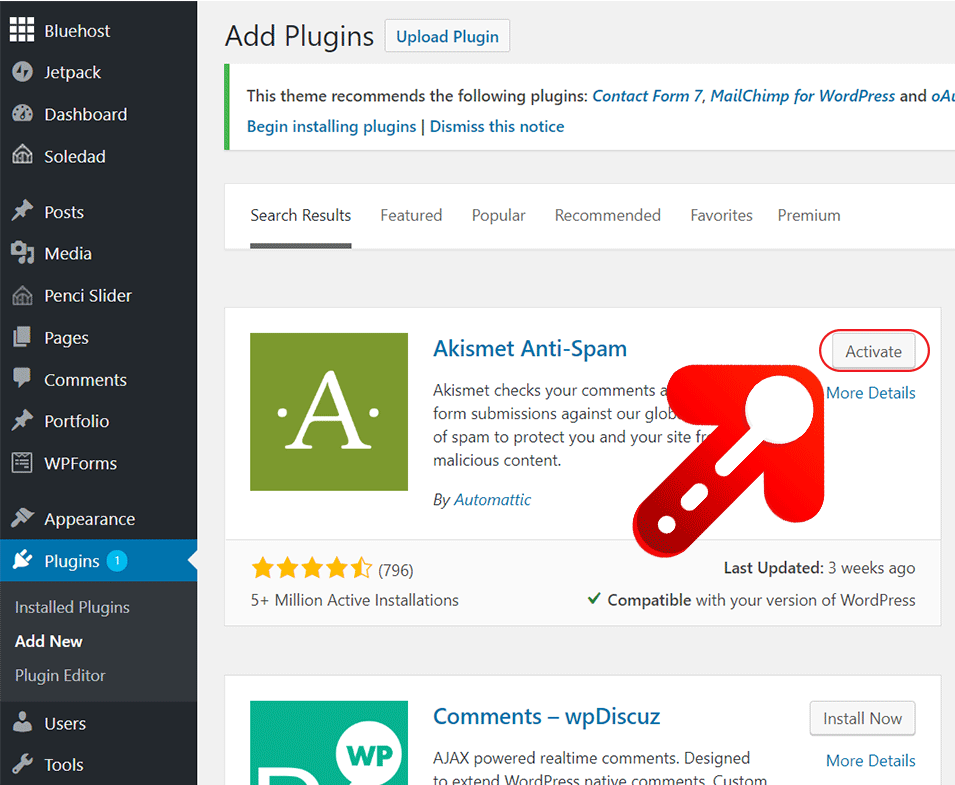Click the Add Plugins page heading

299,37
